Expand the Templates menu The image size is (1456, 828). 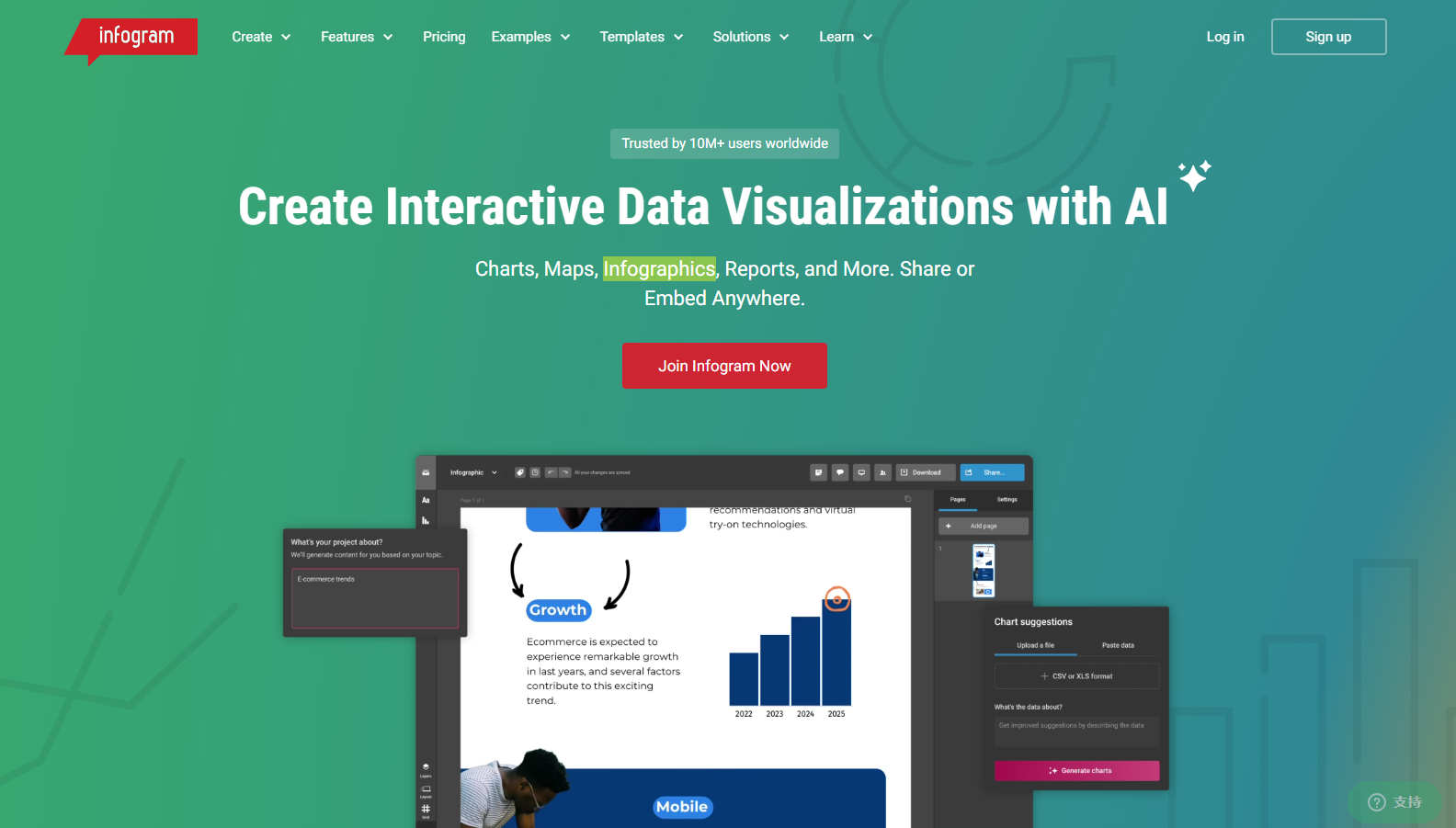642,37
